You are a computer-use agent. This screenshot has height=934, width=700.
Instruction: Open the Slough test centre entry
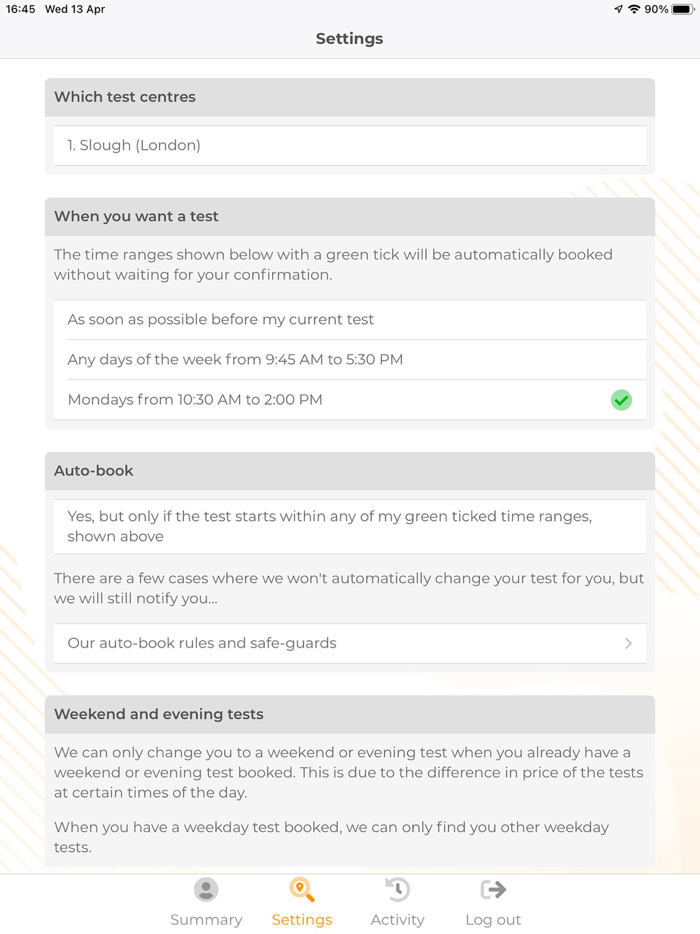[349, 145]
